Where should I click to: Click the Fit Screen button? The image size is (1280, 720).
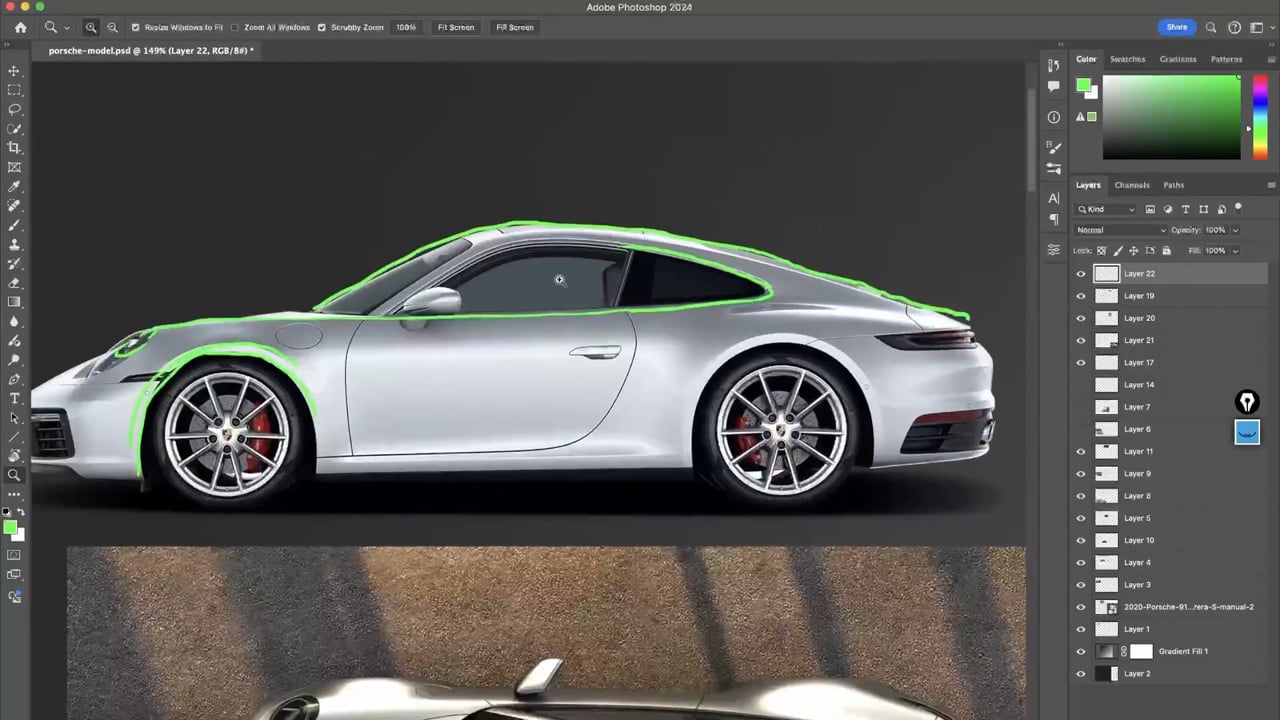tap(455, 27)
